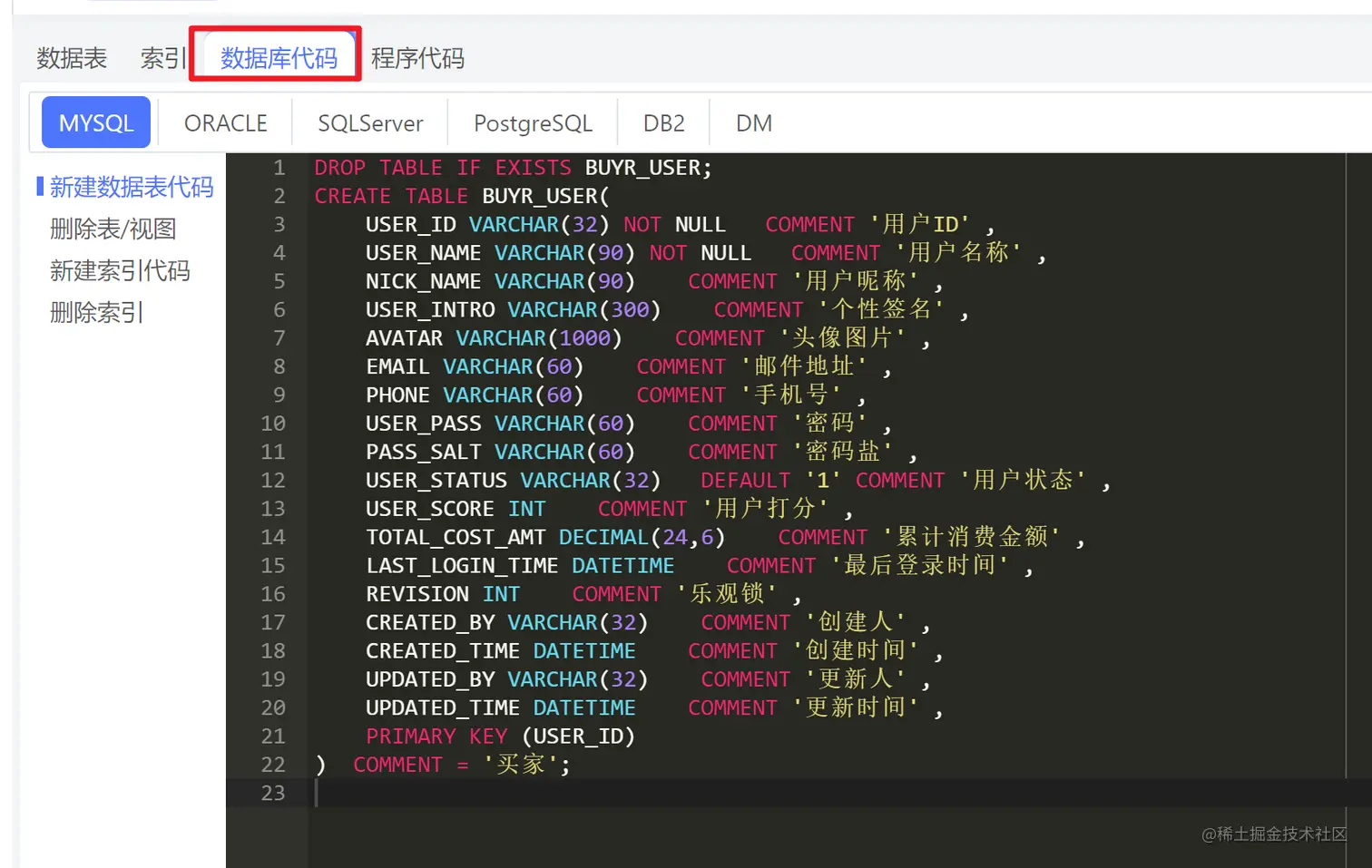Select 删除索引 in sidebar

[x=96, y=312]
